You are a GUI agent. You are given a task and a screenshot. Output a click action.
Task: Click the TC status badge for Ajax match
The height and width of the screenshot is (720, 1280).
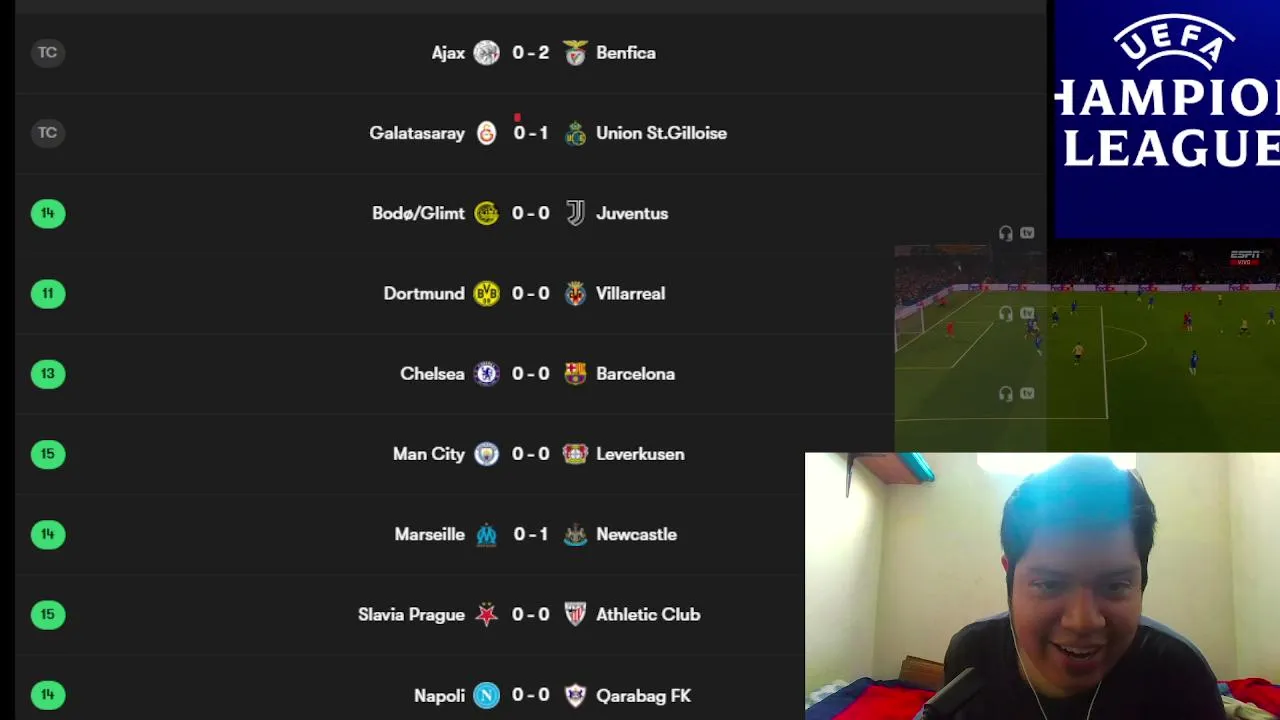[x=47, y=52]
